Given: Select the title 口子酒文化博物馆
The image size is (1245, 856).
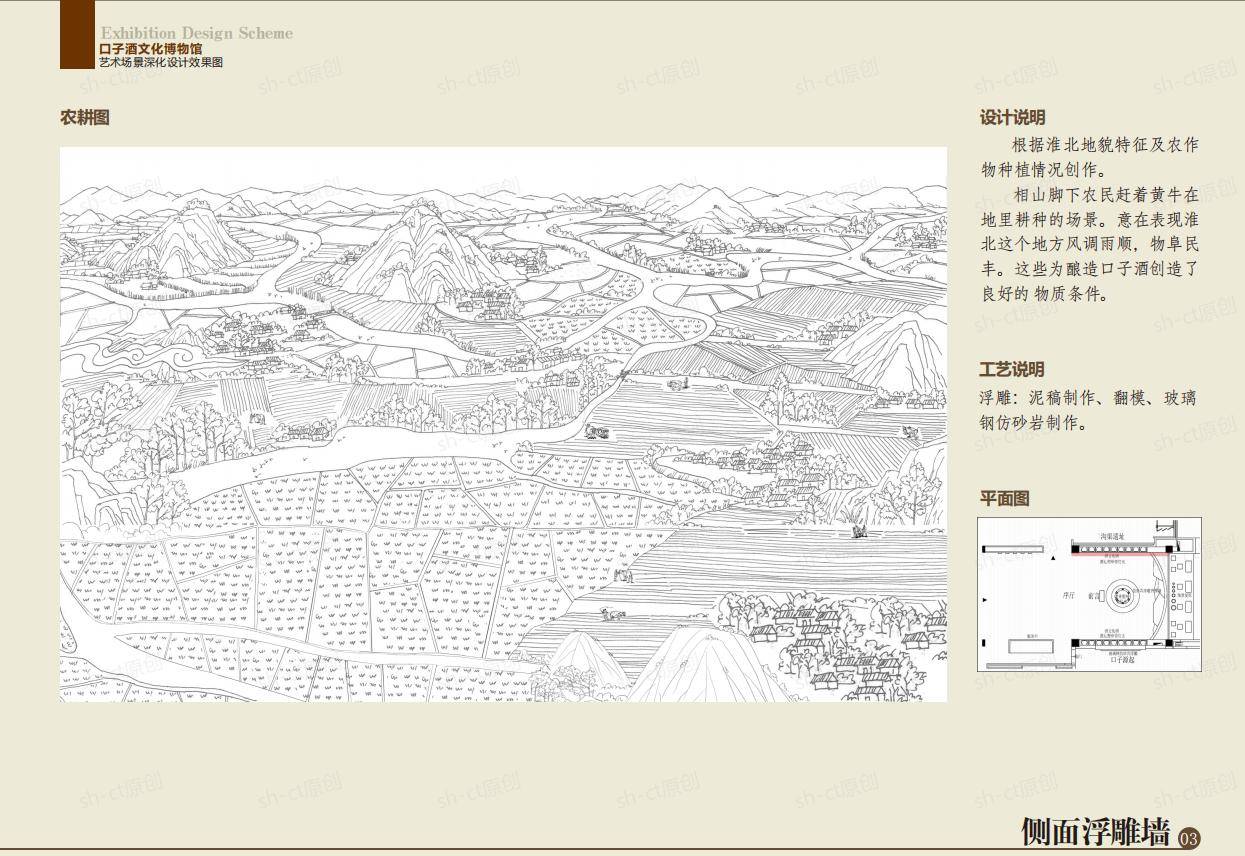Looking at the screenshot, I should click(x=150, y=49).
